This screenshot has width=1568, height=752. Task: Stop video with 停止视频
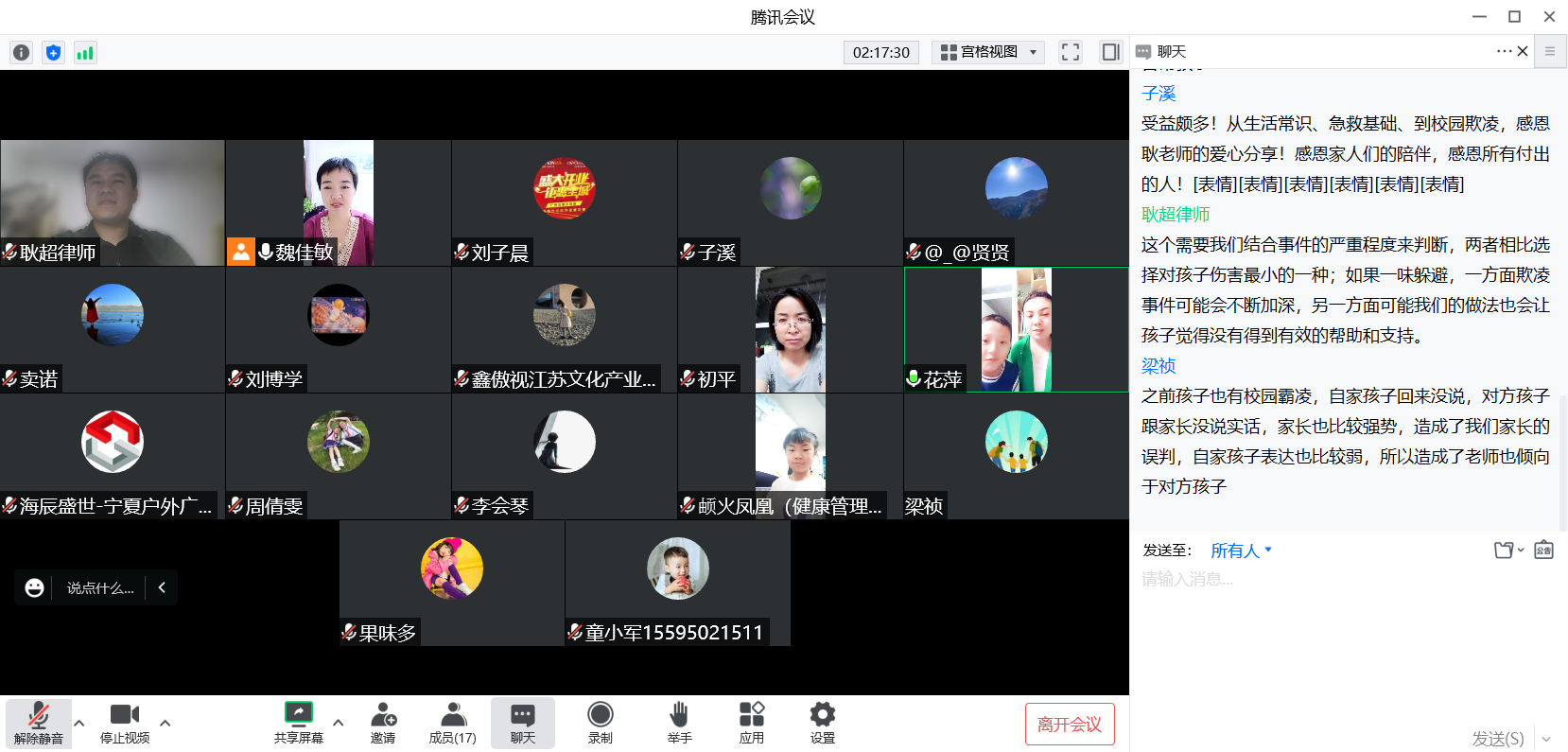pyautogui.click(x=125, y=723)
